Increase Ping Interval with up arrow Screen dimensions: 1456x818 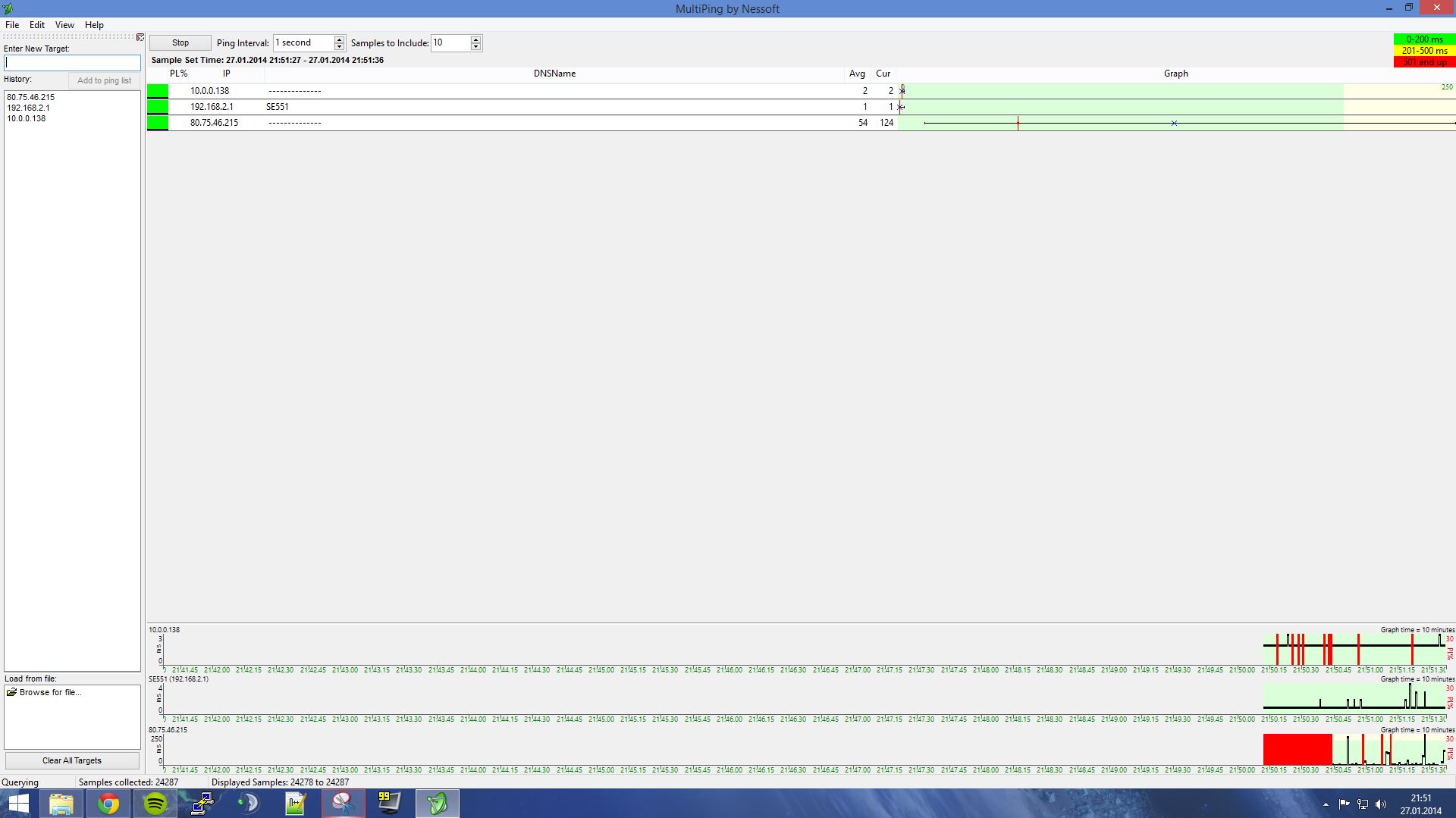(340, 39)
